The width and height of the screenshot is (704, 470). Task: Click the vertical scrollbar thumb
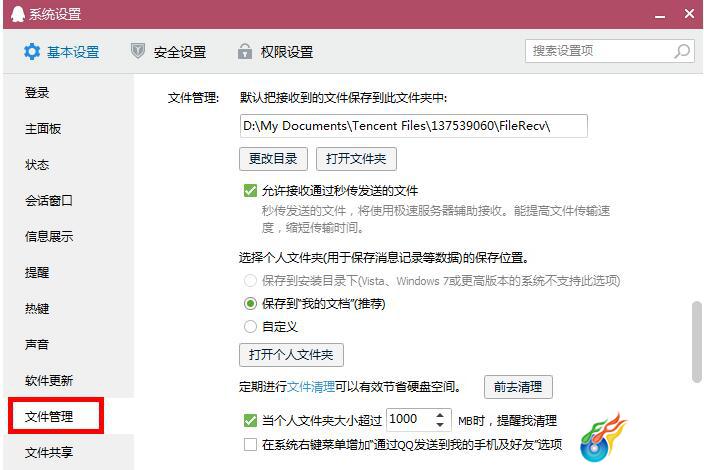click(697, 342)
